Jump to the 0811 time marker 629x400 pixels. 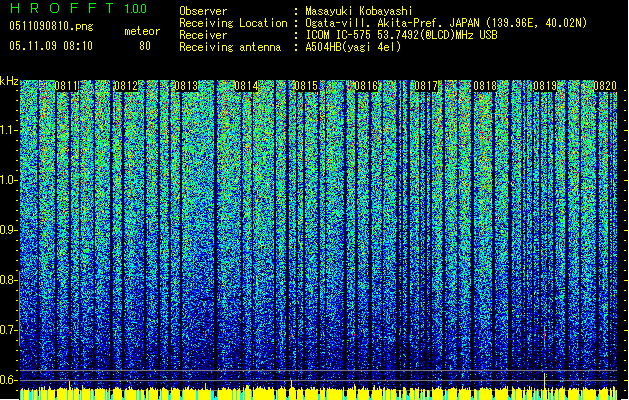tap(67, 87)
